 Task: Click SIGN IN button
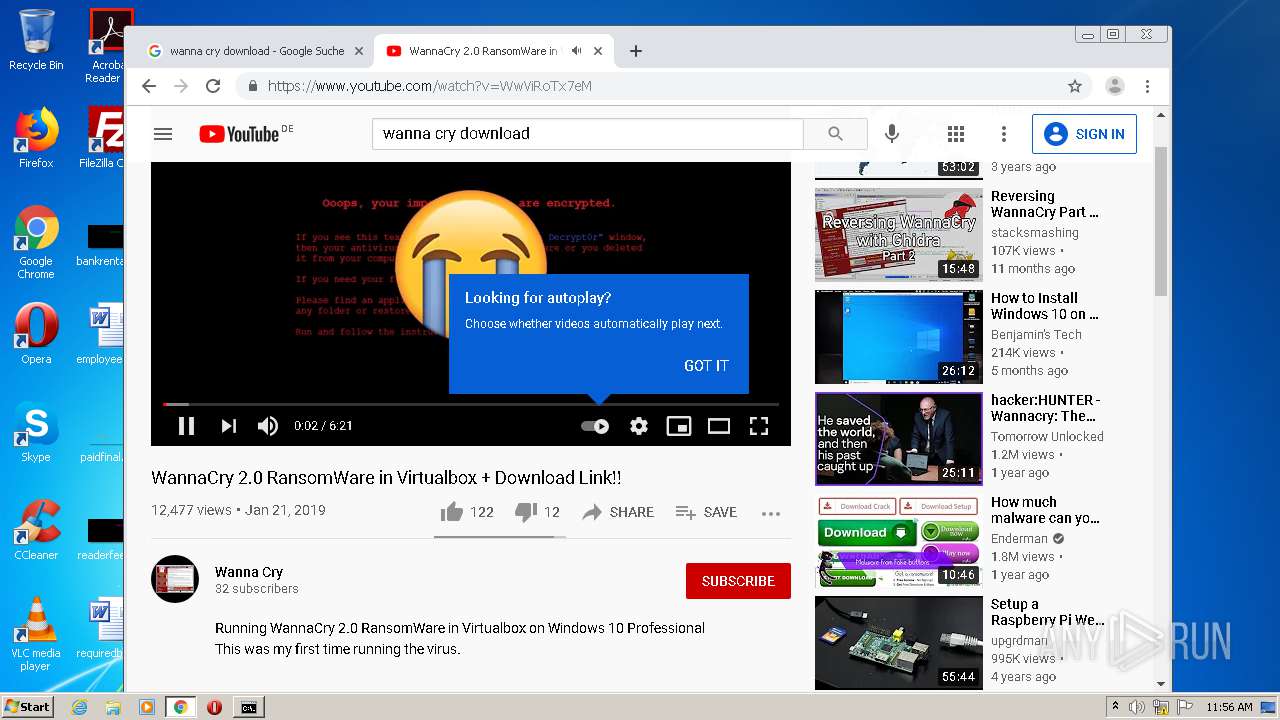point(1084,134)
